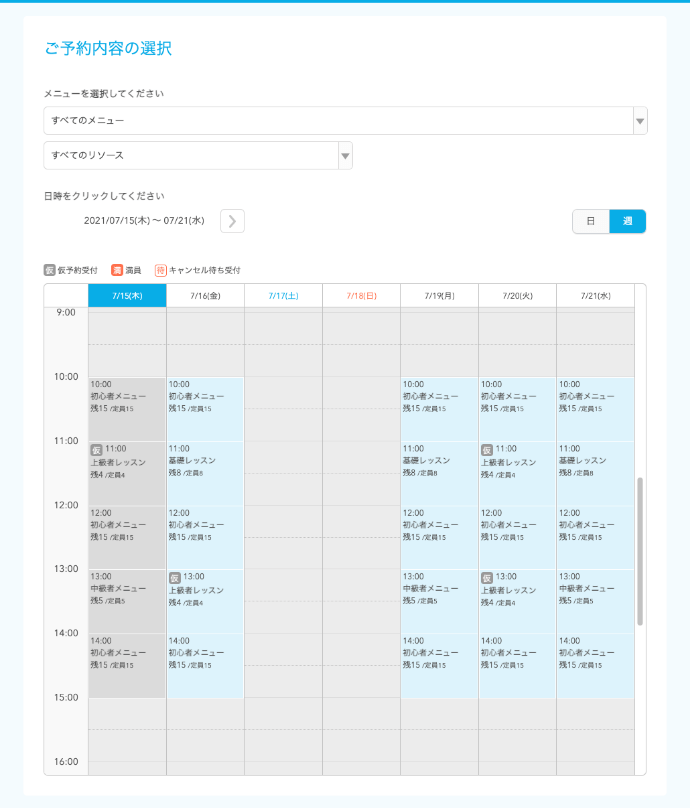The height and width of the screenshot is (808, 690).
Task: Click the 9:00 time label
Action: click(x=66, y=312)
